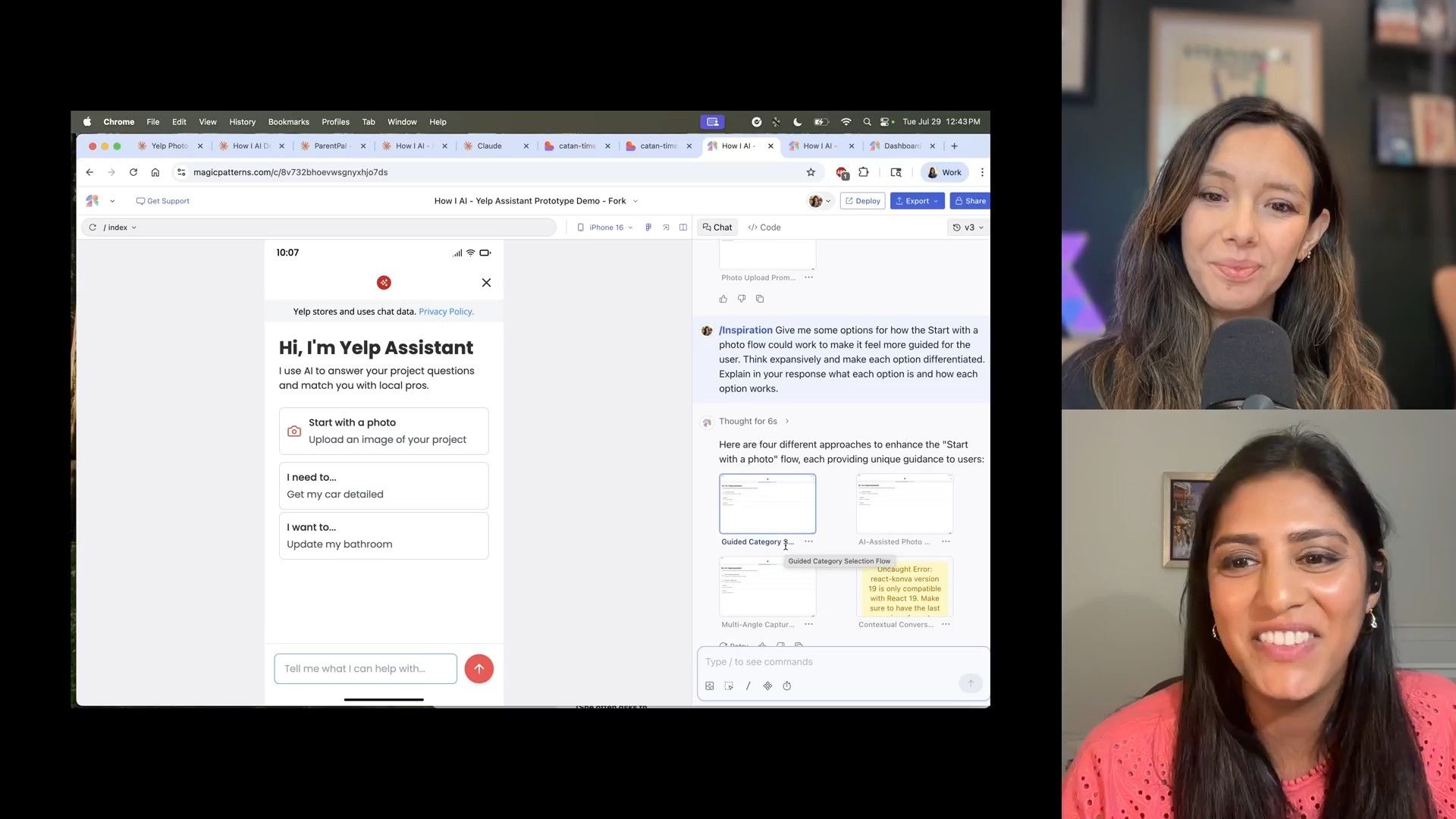Open More options for Guided Category card

(808, 541)
